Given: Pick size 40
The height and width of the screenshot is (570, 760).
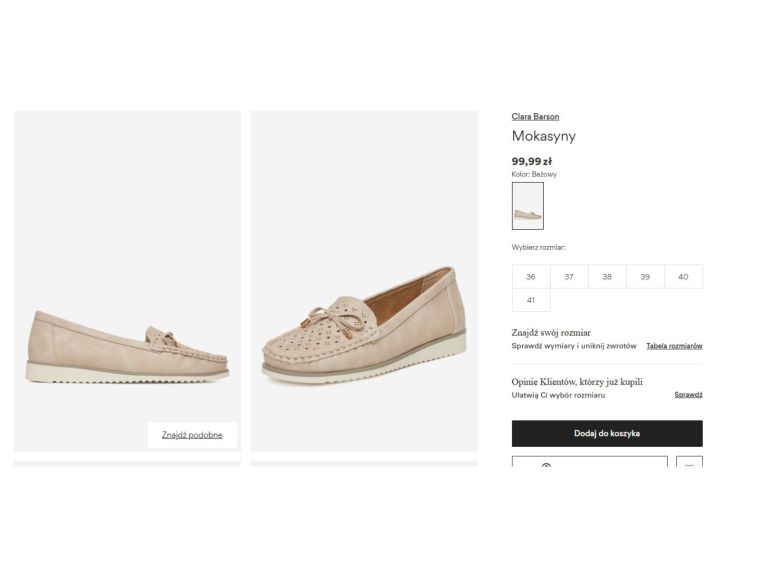Looking at the screenshot, I should point(683,277).
